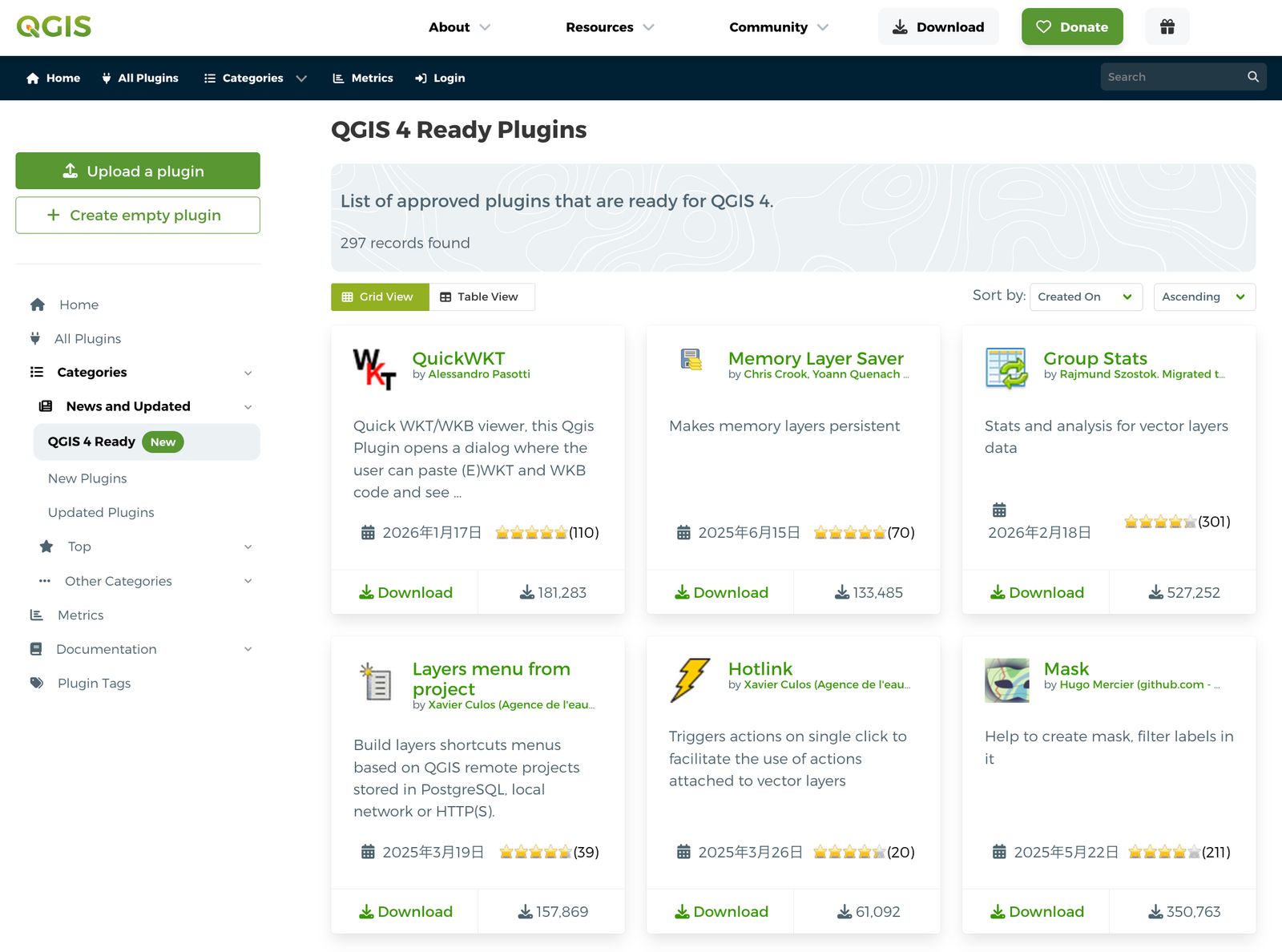
Task: Click the QGIS logo
Action: point(54,26)
